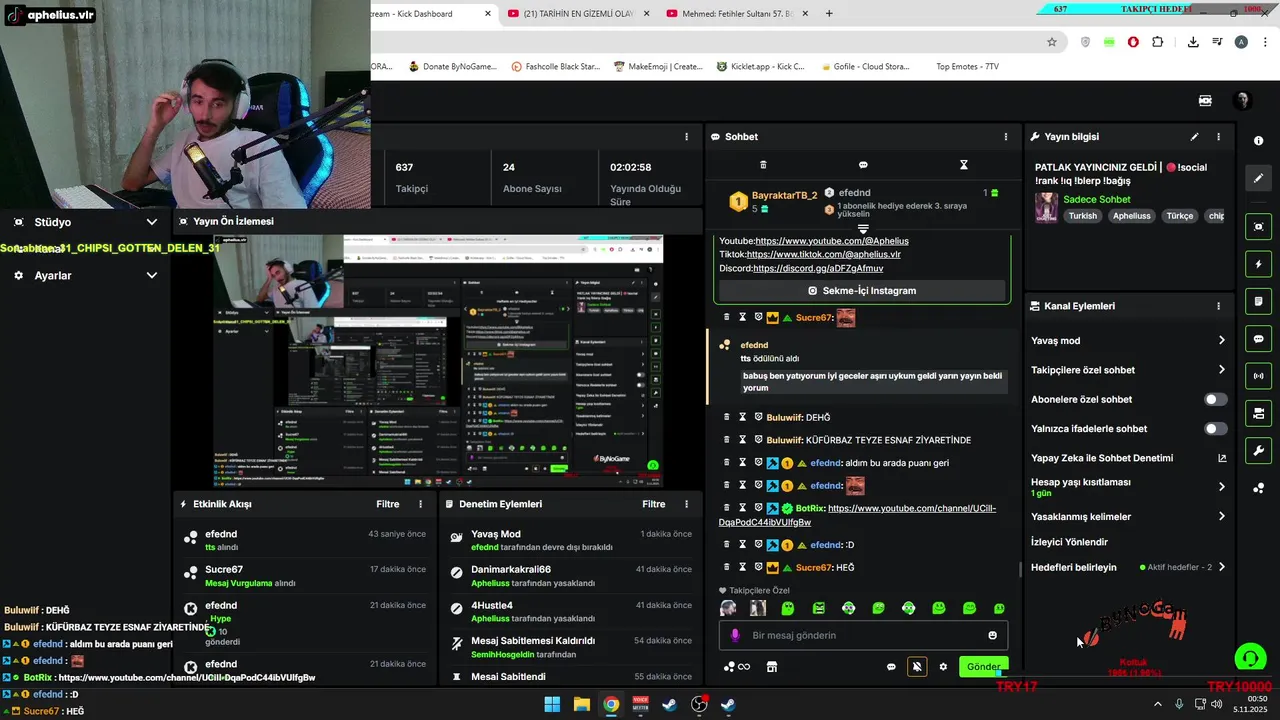Image resolution: width=1280 pixels, height=720 pixels.
Task: Toggle the lightning bolt sidebar icon
Action: [x=1259, y=264]
